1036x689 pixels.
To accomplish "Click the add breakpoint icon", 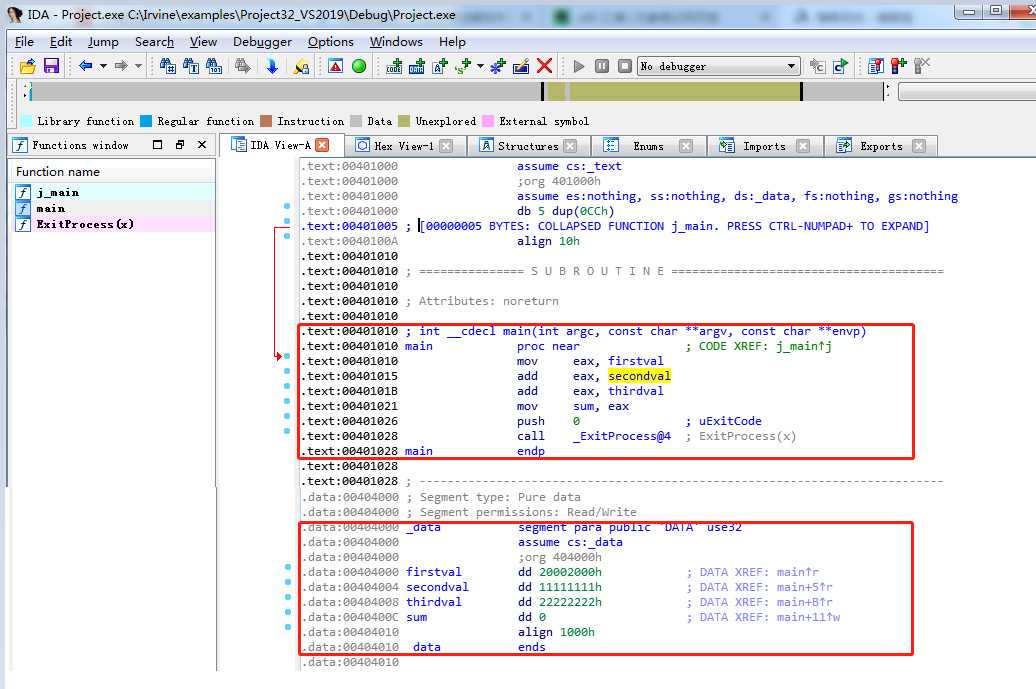I will pyautogui.click(x=899, y=66).
